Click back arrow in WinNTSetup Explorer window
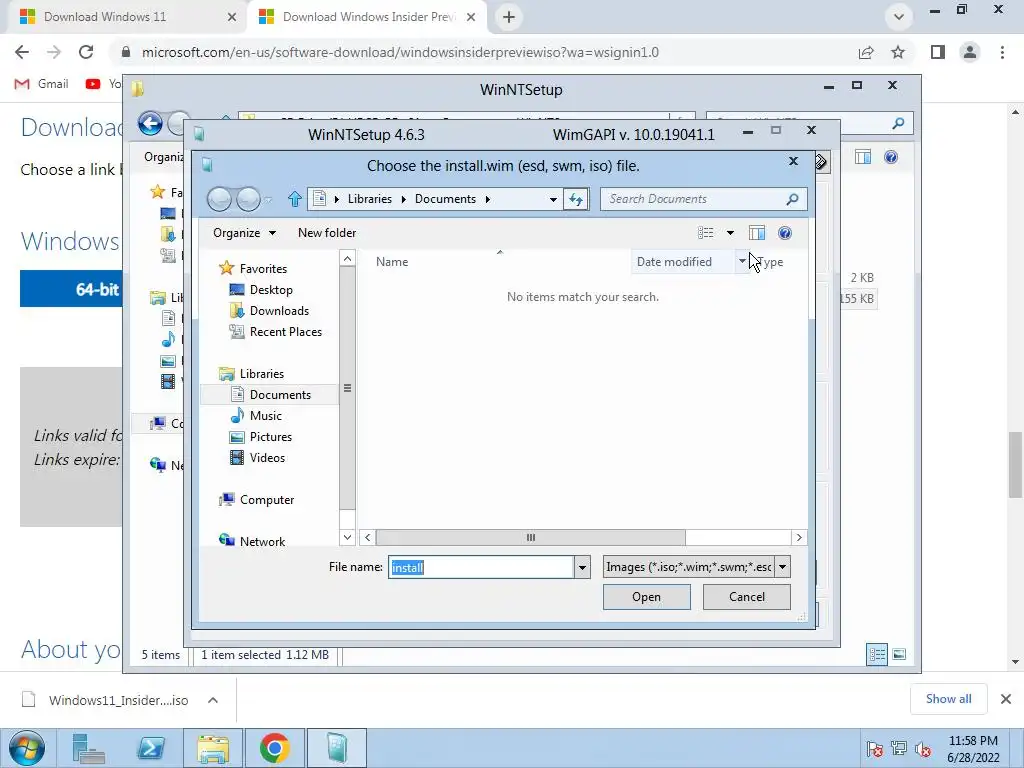This screenshot has width=1024, height=768. tap(150, 123)
